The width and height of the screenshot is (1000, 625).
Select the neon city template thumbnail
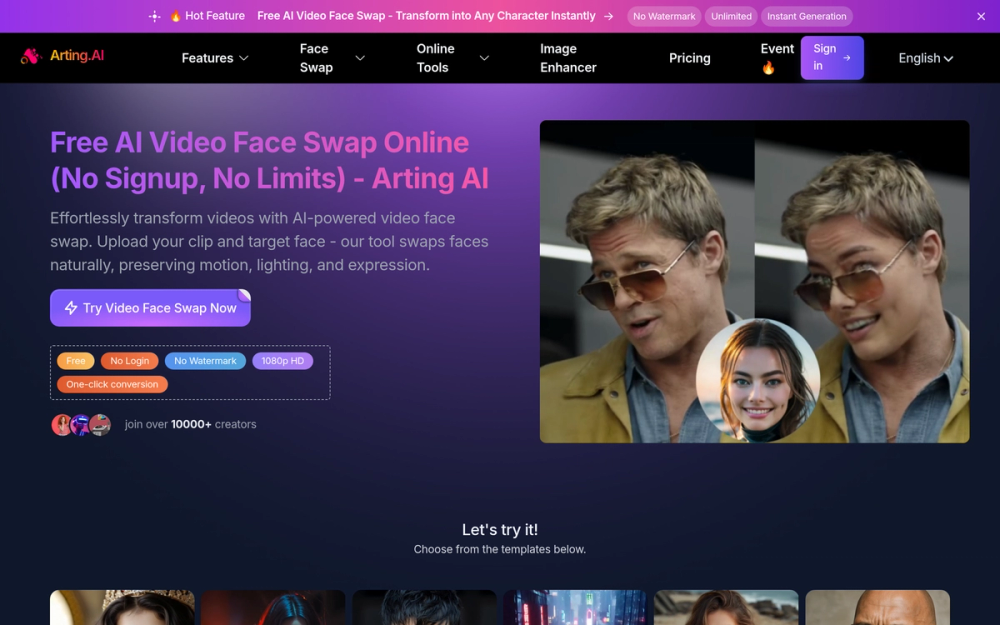[575, 607]
